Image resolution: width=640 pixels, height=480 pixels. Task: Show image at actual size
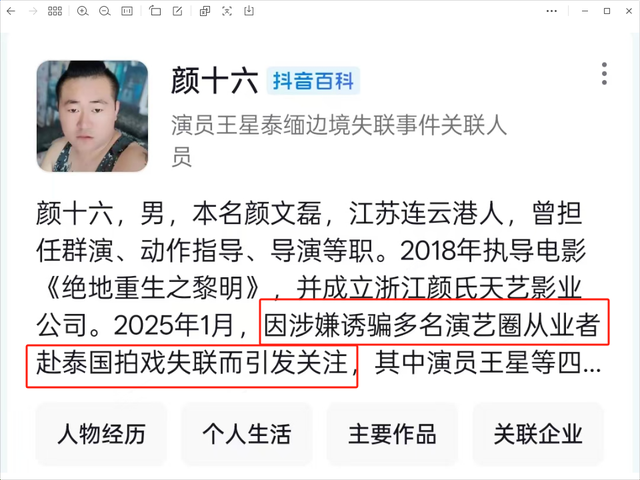[x=127, y=11]
